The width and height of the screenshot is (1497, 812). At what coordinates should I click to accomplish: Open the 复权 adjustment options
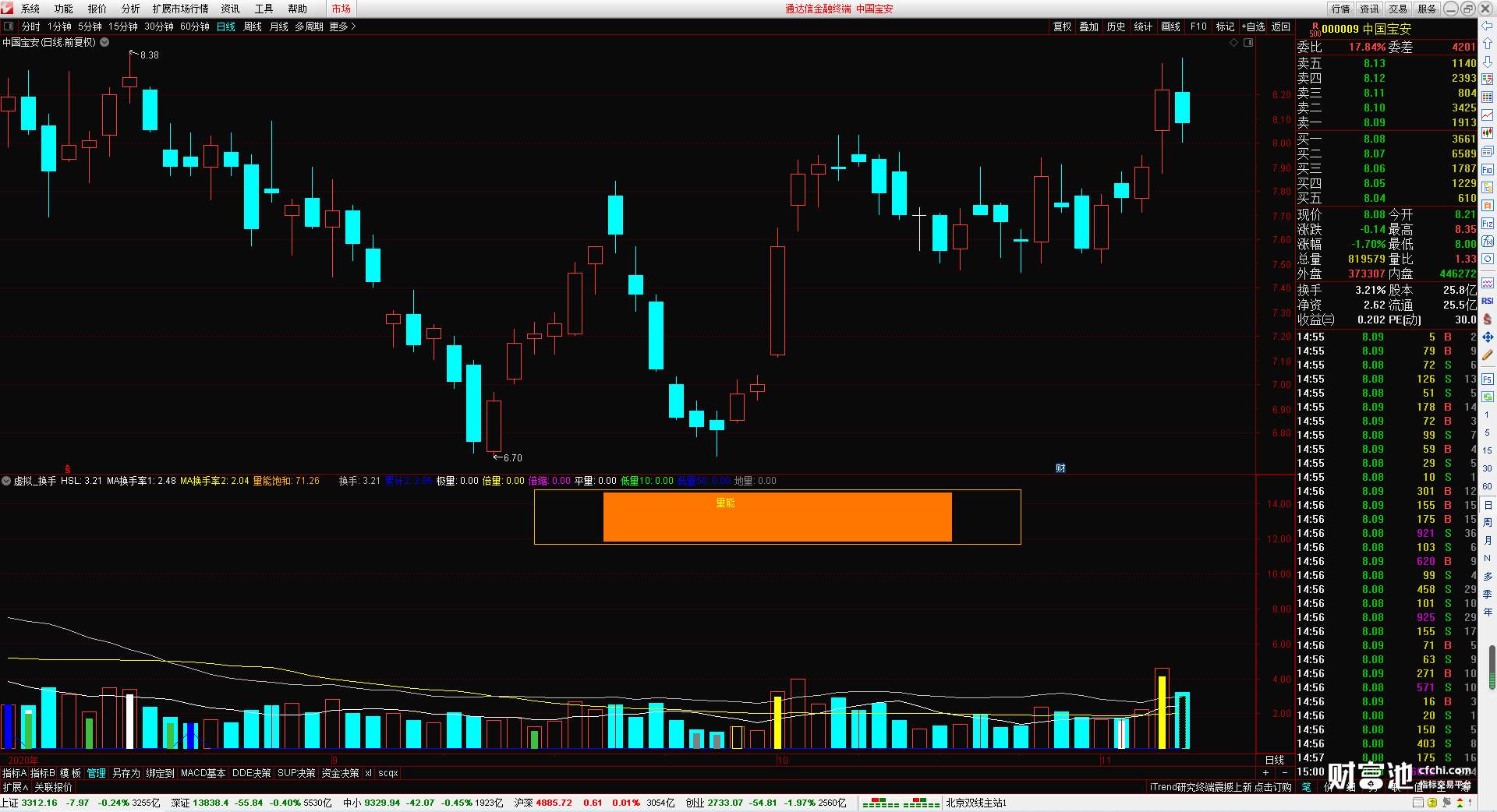point(1063,26)
